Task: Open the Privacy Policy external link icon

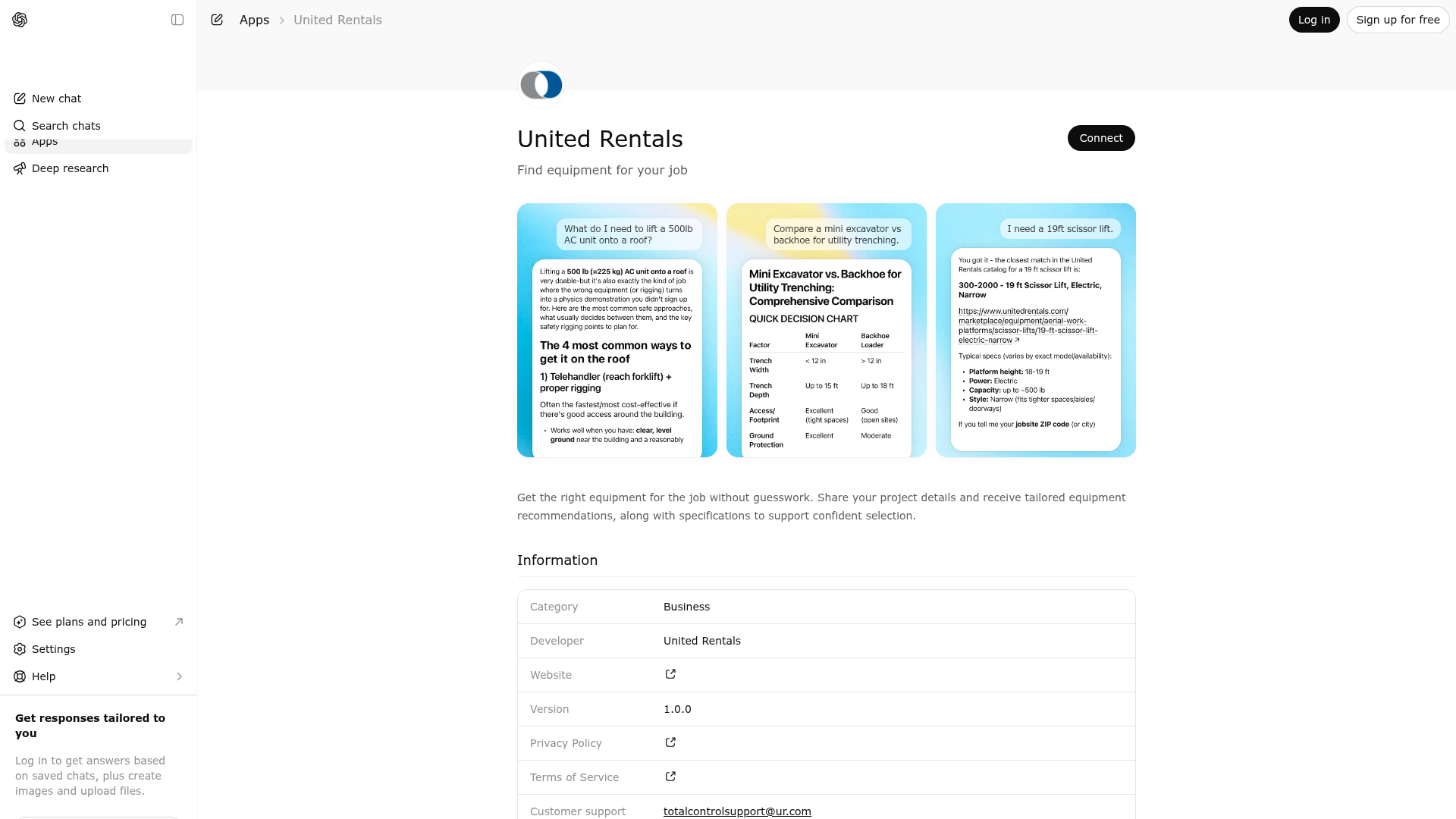Action: click(670, 742)
